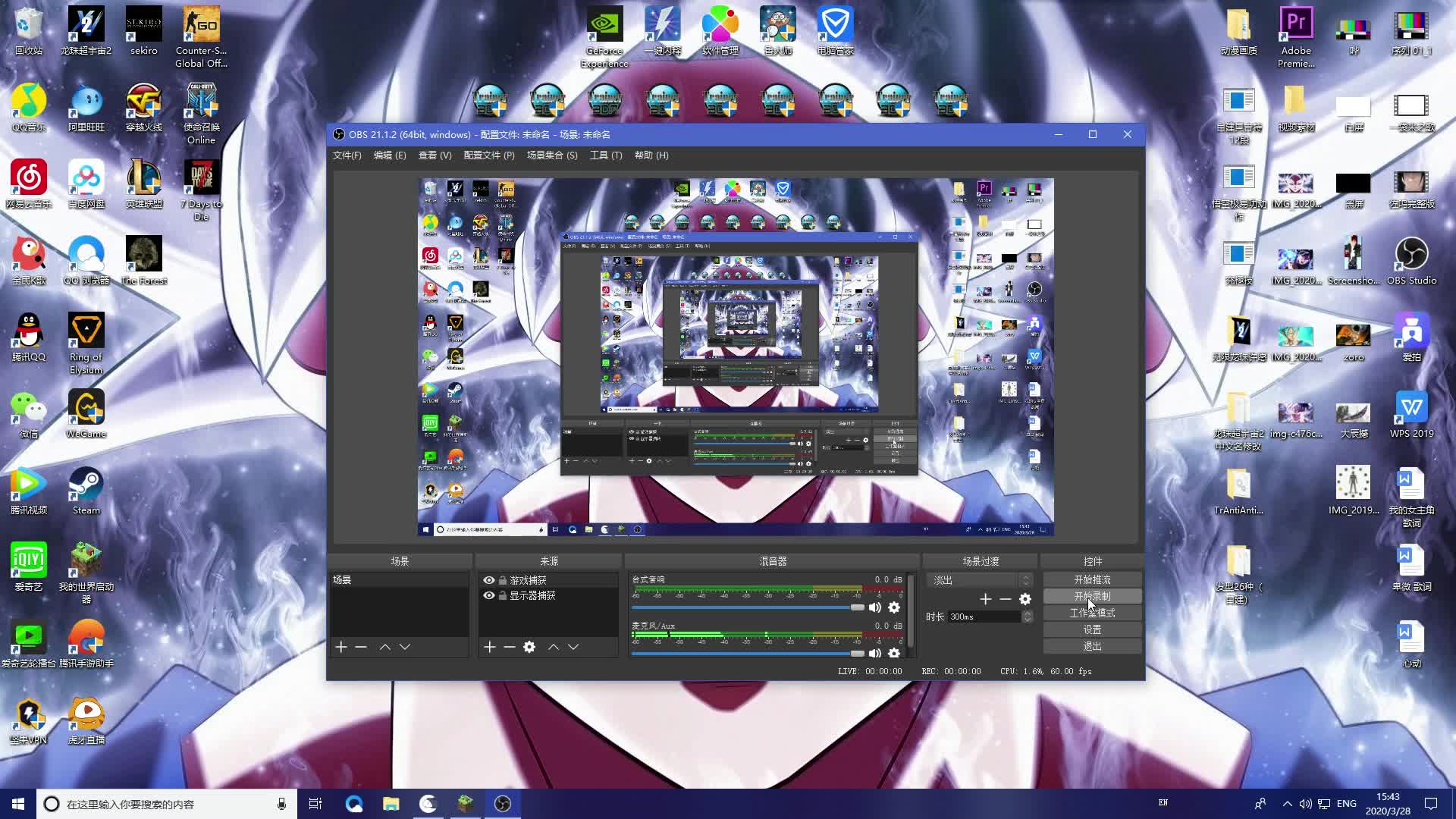This screenshot has width=1456, height=819.
Task: Move scene up with the arrow
Action: click(x=385, y=647)
